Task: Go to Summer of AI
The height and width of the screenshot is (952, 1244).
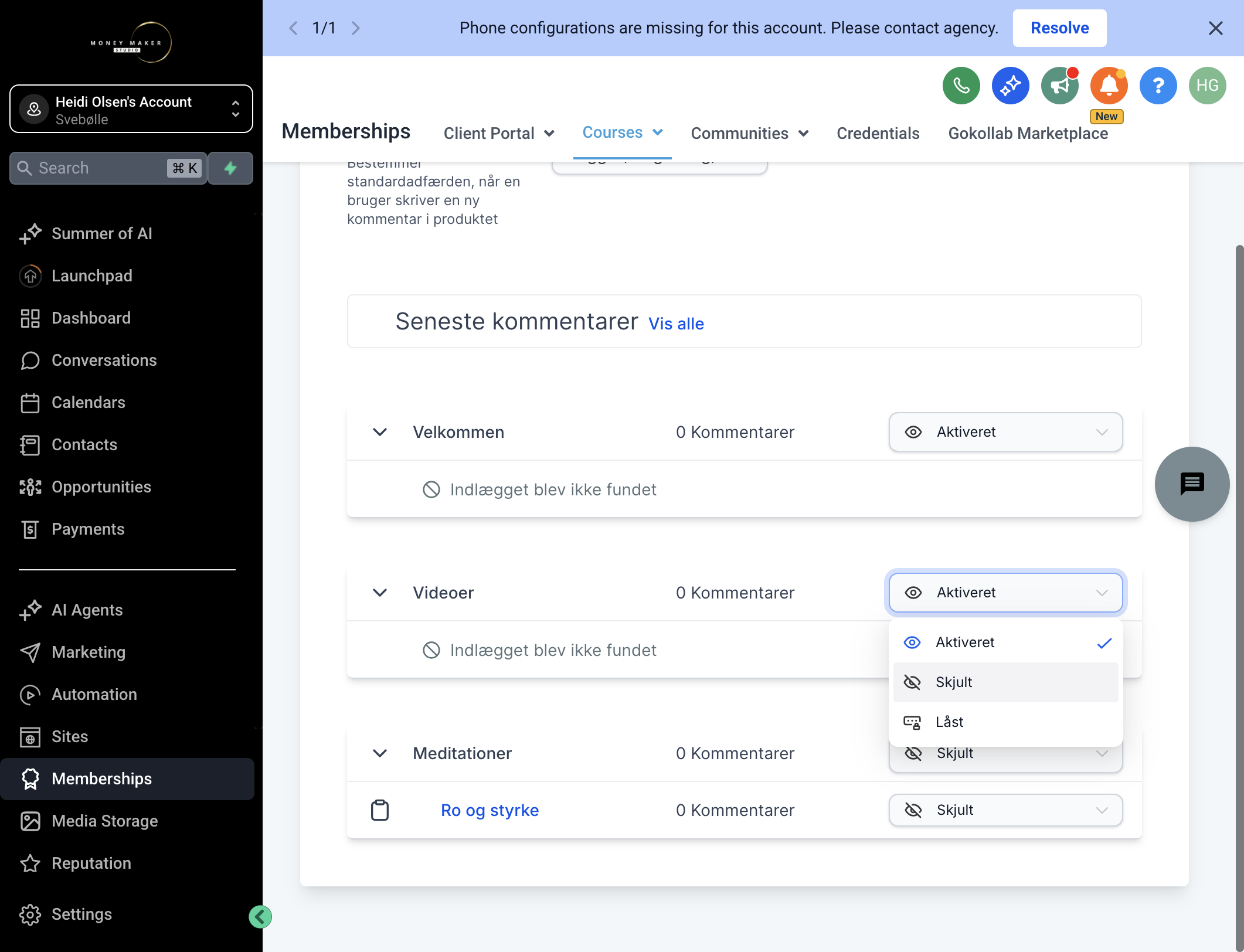Action: pos(102,233)
